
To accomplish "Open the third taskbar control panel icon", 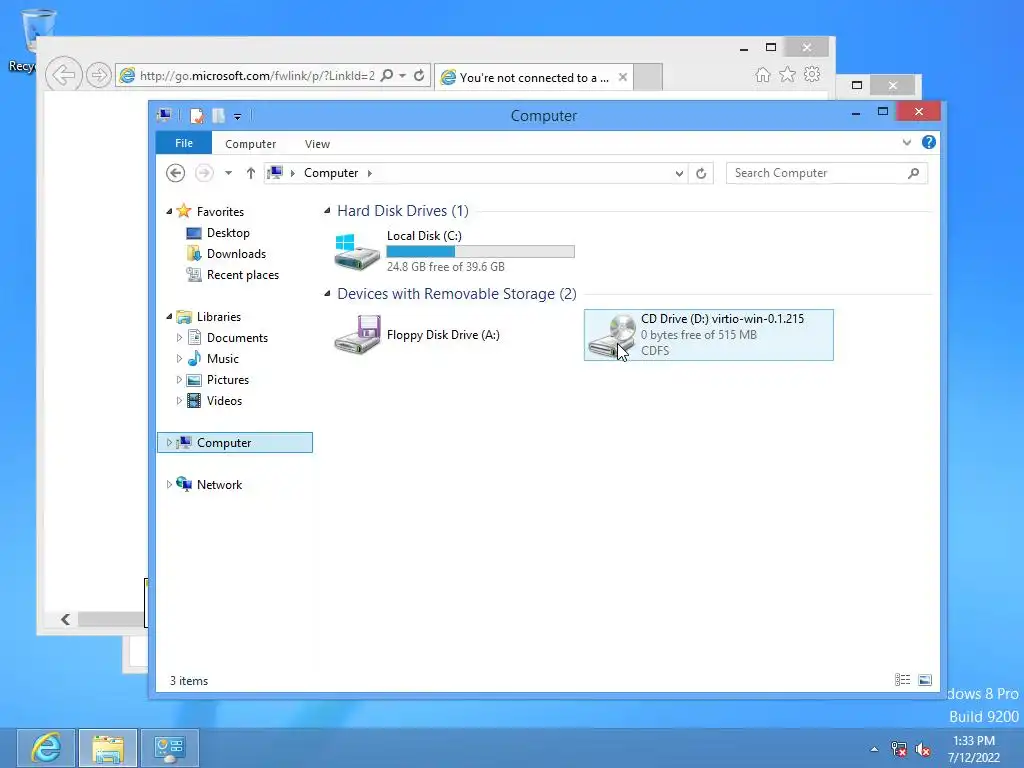I will pos(170,748).
